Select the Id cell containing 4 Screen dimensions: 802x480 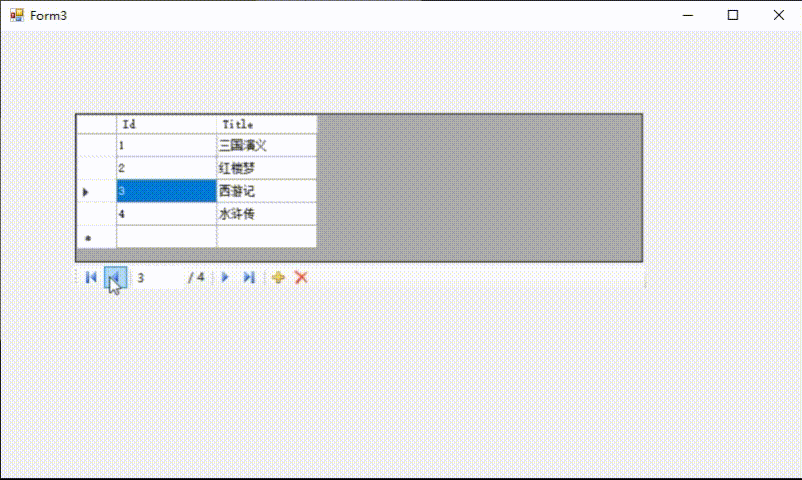click(167, 213)
